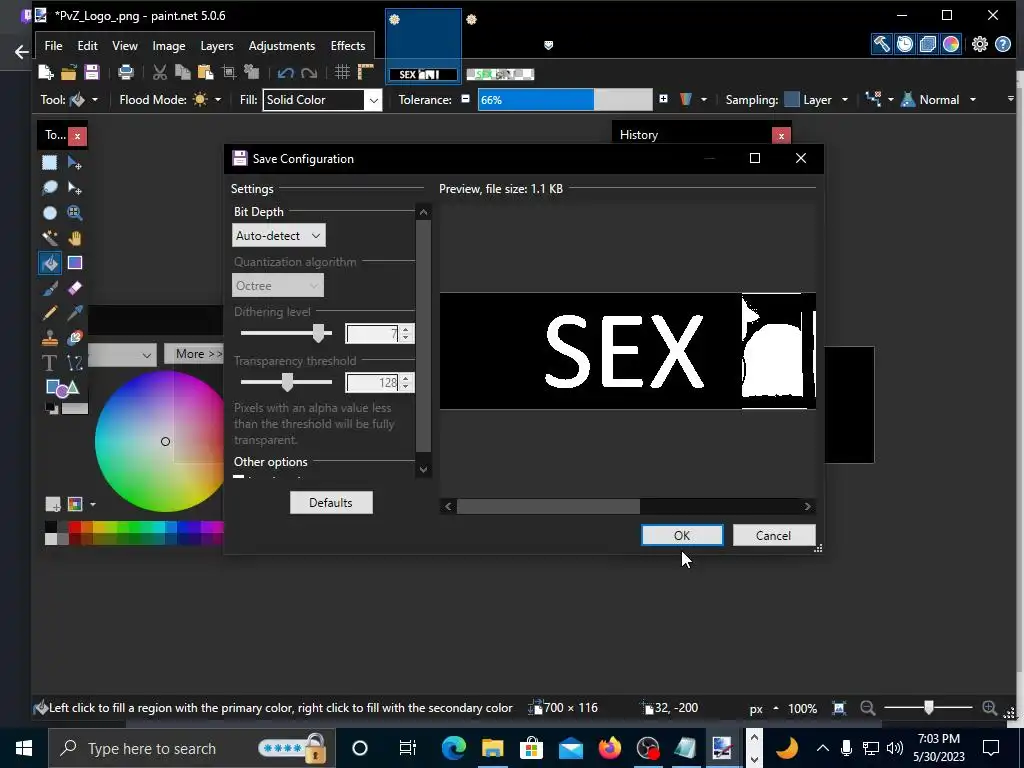Click the Print toolbar icon
The width and height of the screenshot is (1024, 768).
click(125, 72)
